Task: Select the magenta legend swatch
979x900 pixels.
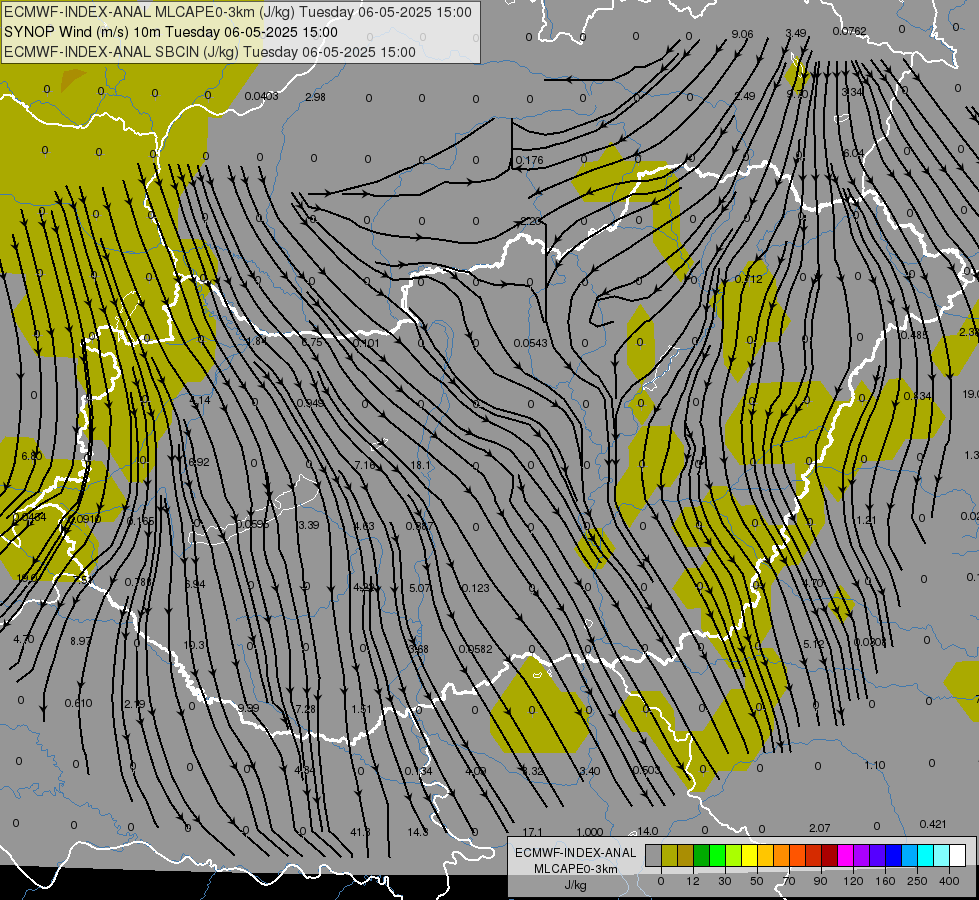Action: 845,855
